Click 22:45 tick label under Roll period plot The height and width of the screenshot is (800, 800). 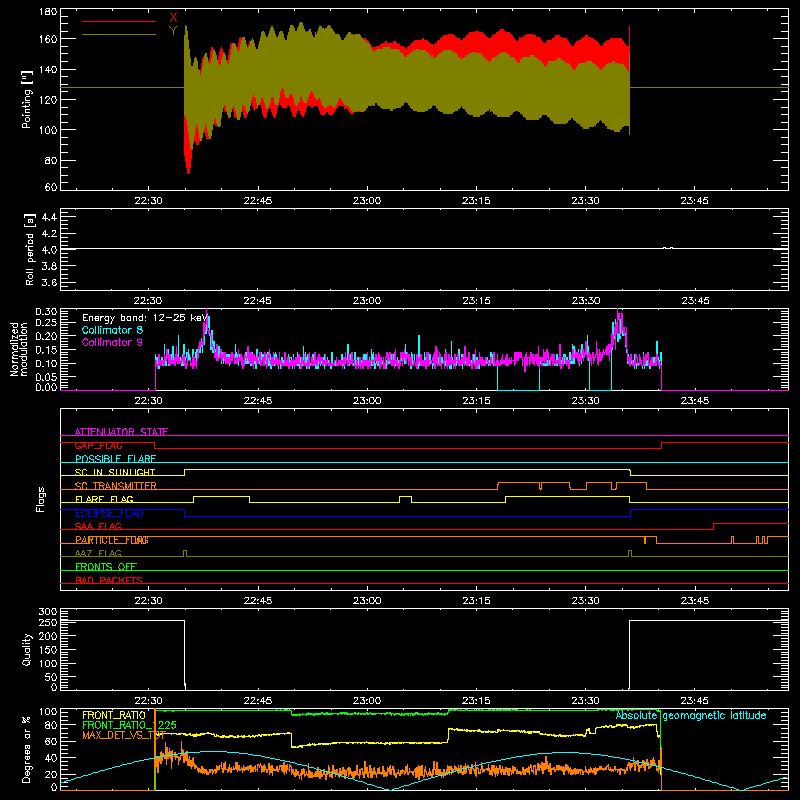pyautogui.click(x=258, y=301)
